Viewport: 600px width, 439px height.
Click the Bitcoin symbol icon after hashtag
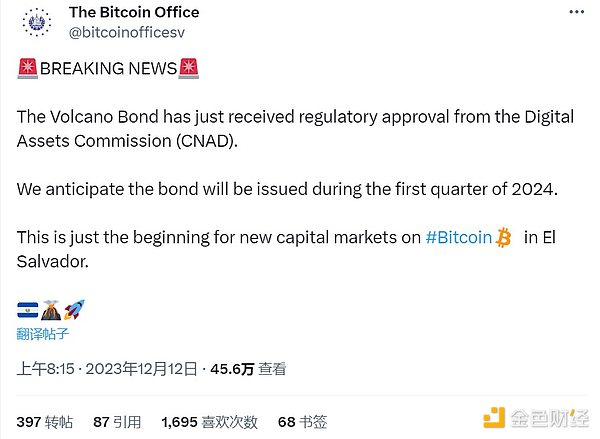click(504, 238)
